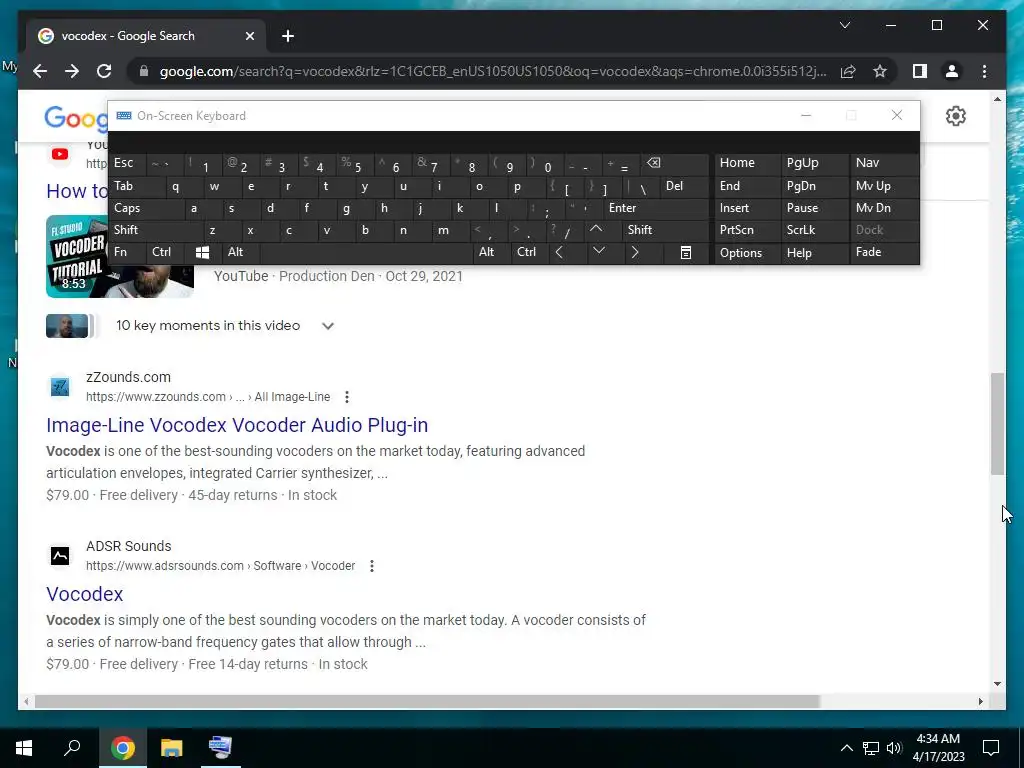Viewport: 1024px width, 768px height.
Task: Show hidden system tray icons
Action: click(846, 748)
